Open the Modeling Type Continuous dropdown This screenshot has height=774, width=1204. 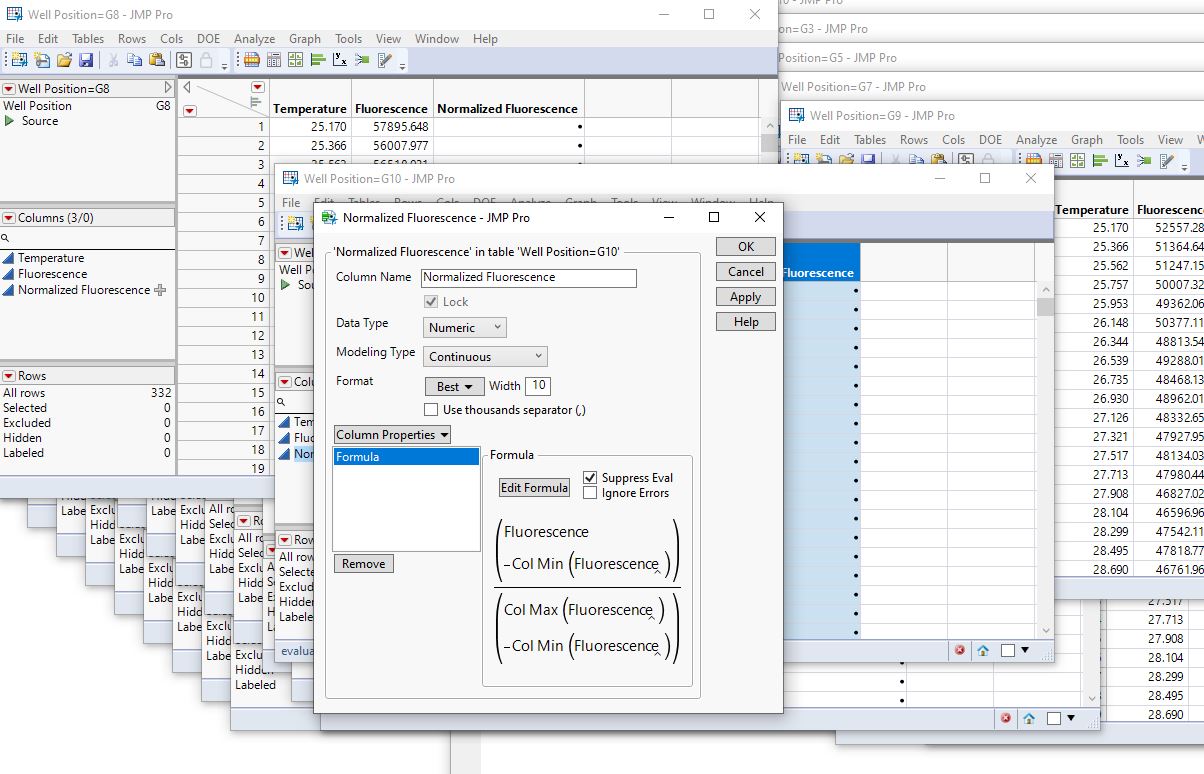[x=485, y=356]
